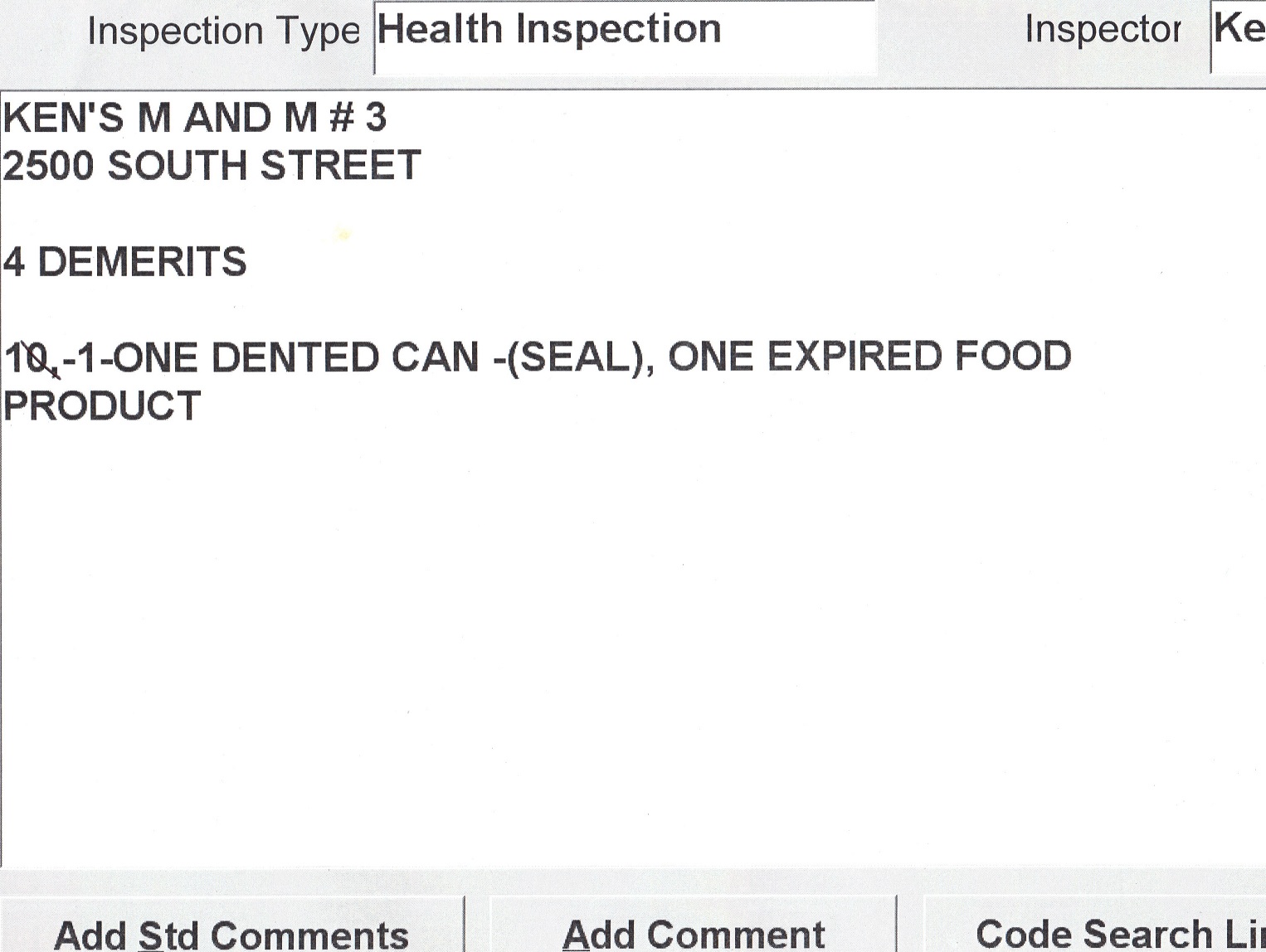Image resolution: width=1266 pixels, height=952 pixels.
Task: Click the word FOOD in the comment
Action: (1013, 357)
